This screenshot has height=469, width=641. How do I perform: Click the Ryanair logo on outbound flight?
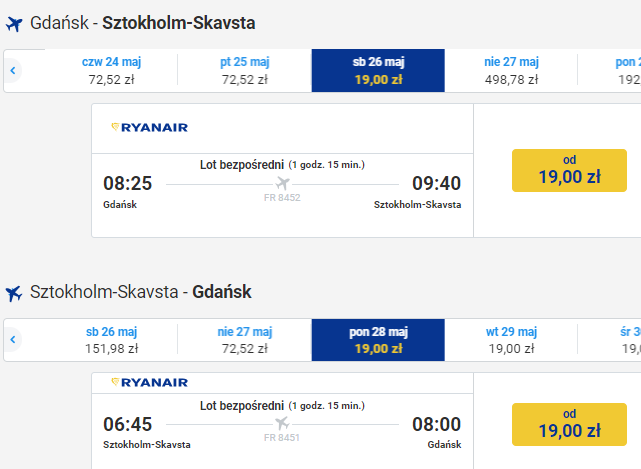pos(150,128)
